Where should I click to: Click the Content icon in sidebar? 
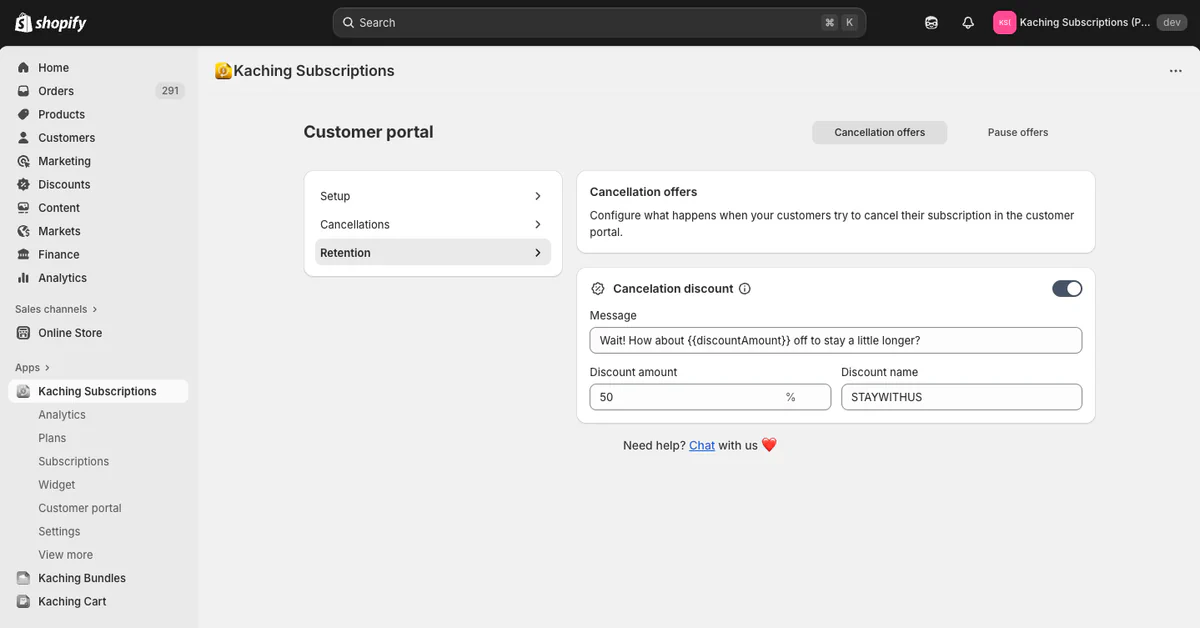(23, 208)
